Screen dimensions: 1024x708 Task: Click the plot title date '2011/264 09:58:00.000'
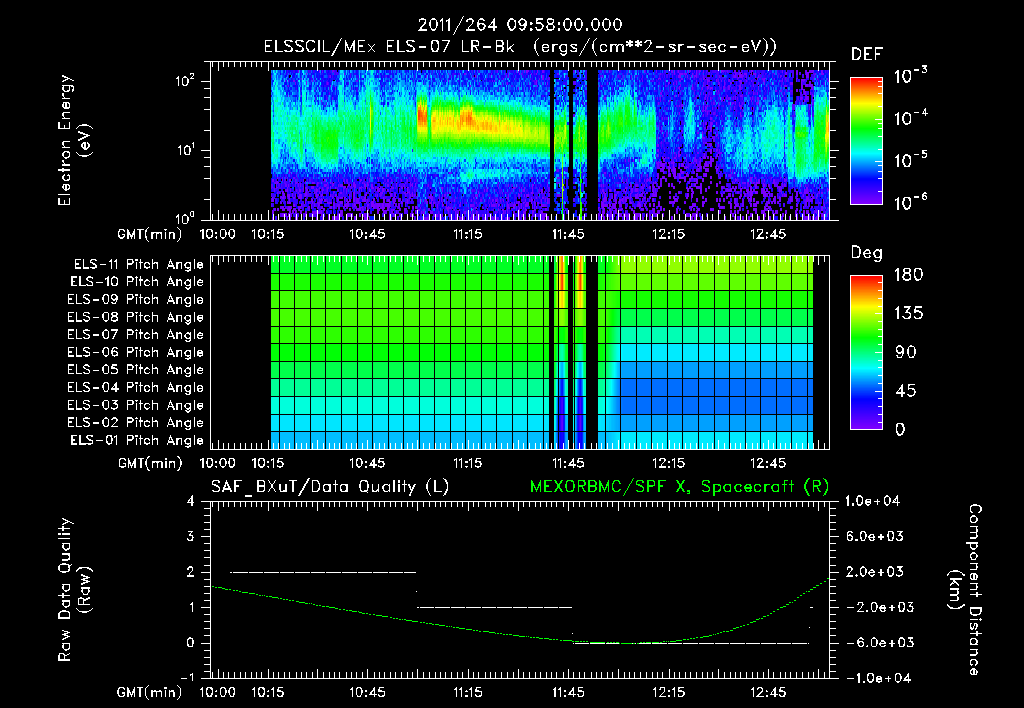[x=520, y=25]
